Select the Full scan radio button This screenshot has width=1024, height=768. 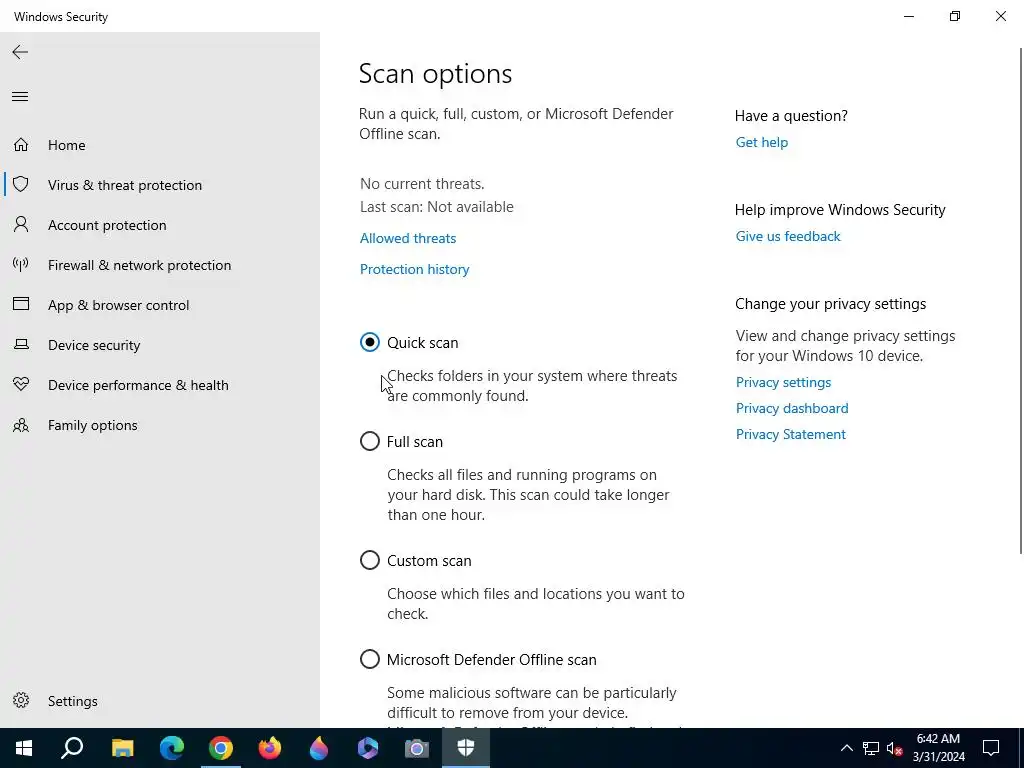(370, 441)
